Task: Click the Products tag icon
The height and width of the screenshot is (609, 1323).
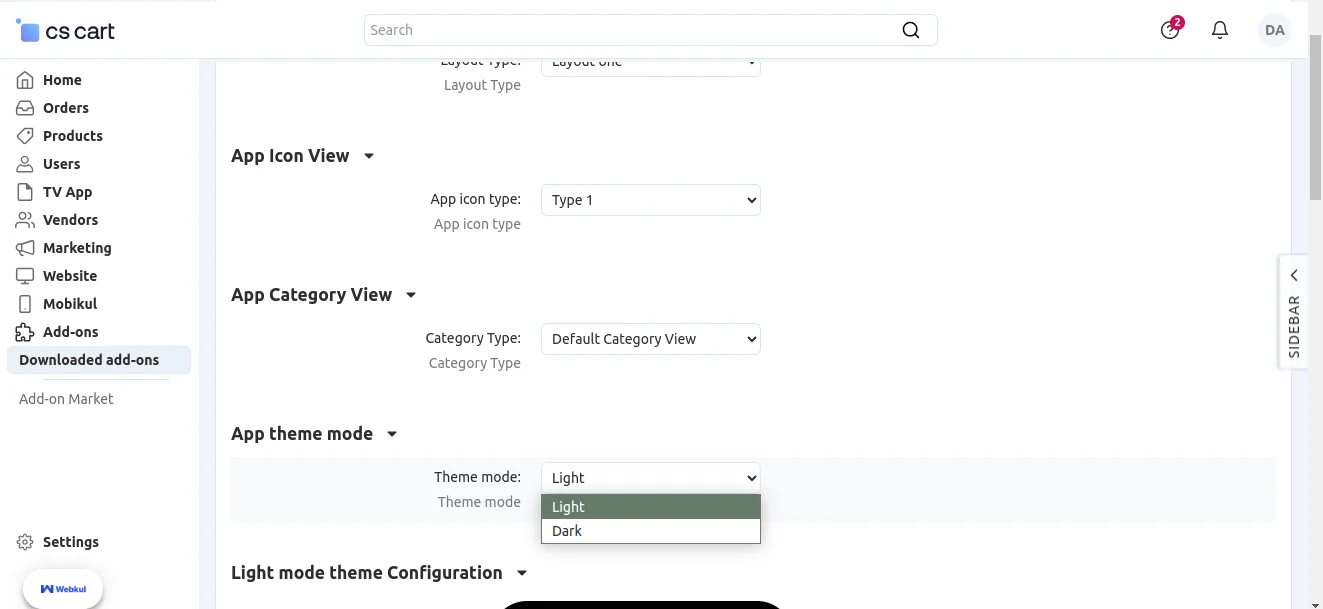Action: pyautogui.click(x=25, y=136)
